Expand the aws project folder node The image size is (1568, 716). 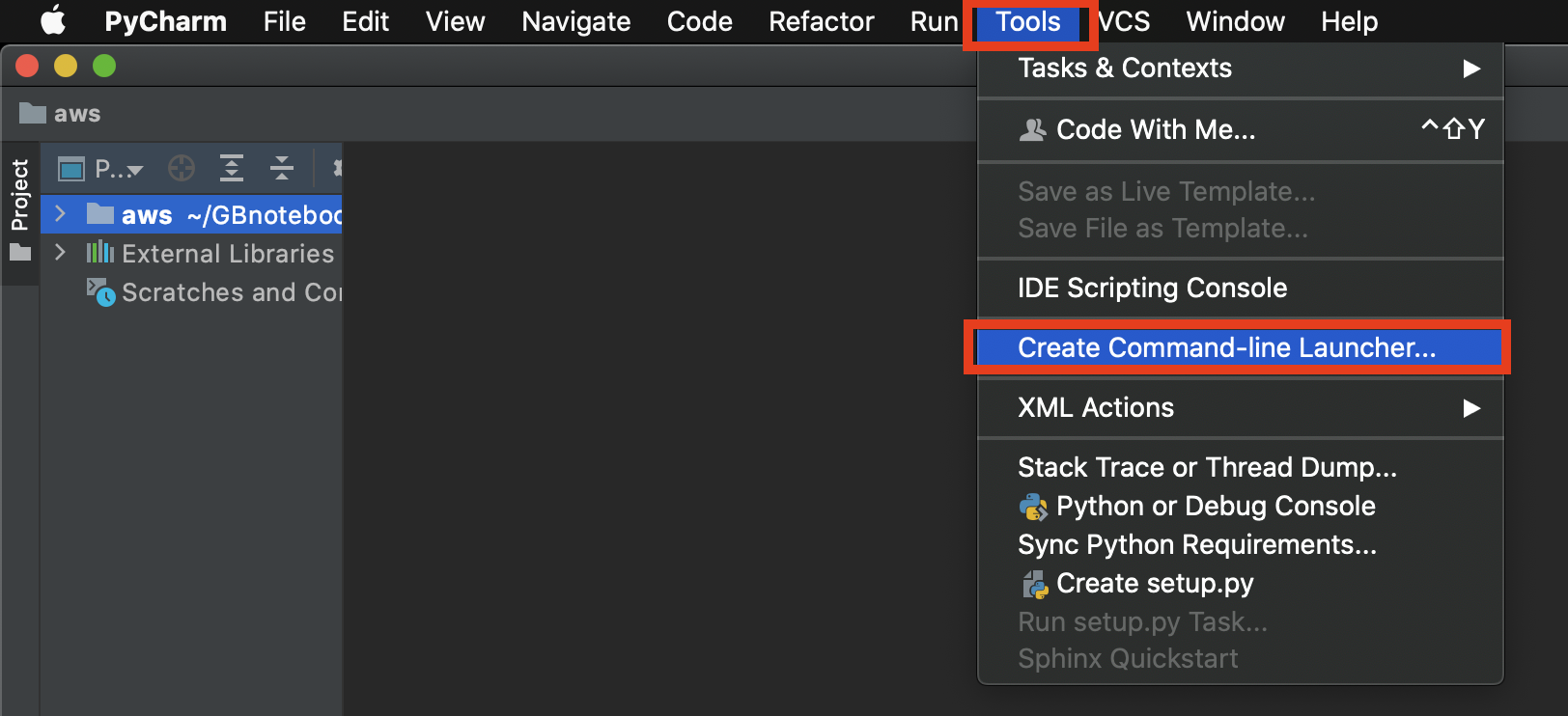pos(60,214)
